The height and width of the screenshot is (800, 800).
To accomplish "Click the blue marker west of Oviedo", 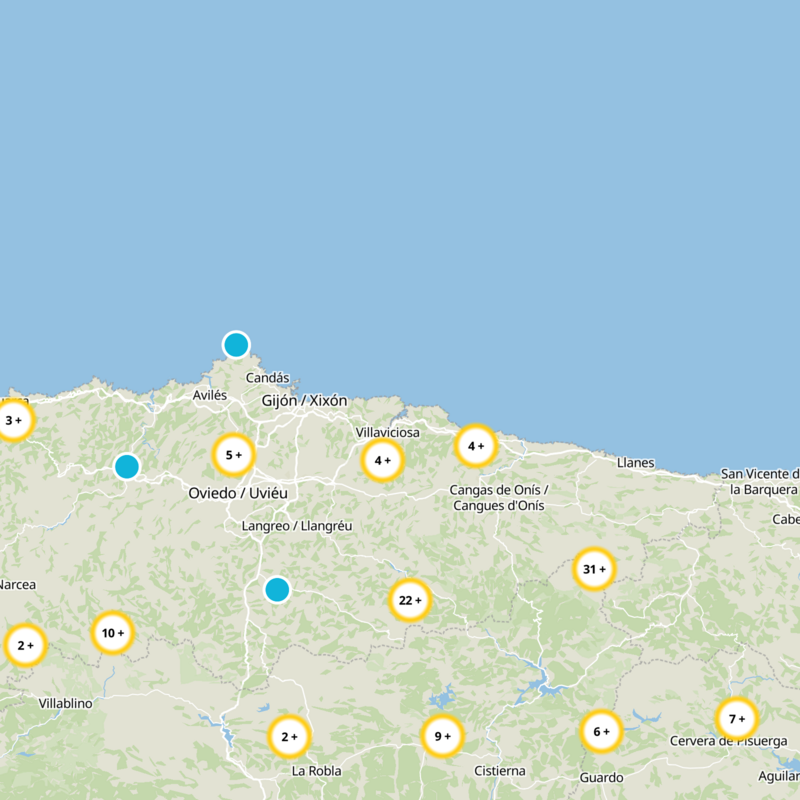I will [126, 467].
